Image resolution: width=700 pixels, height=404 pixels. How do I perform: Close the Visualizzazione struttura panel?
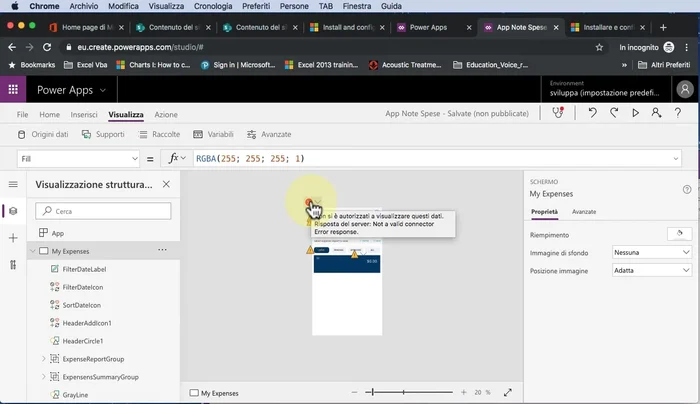(x=166, y=184)
